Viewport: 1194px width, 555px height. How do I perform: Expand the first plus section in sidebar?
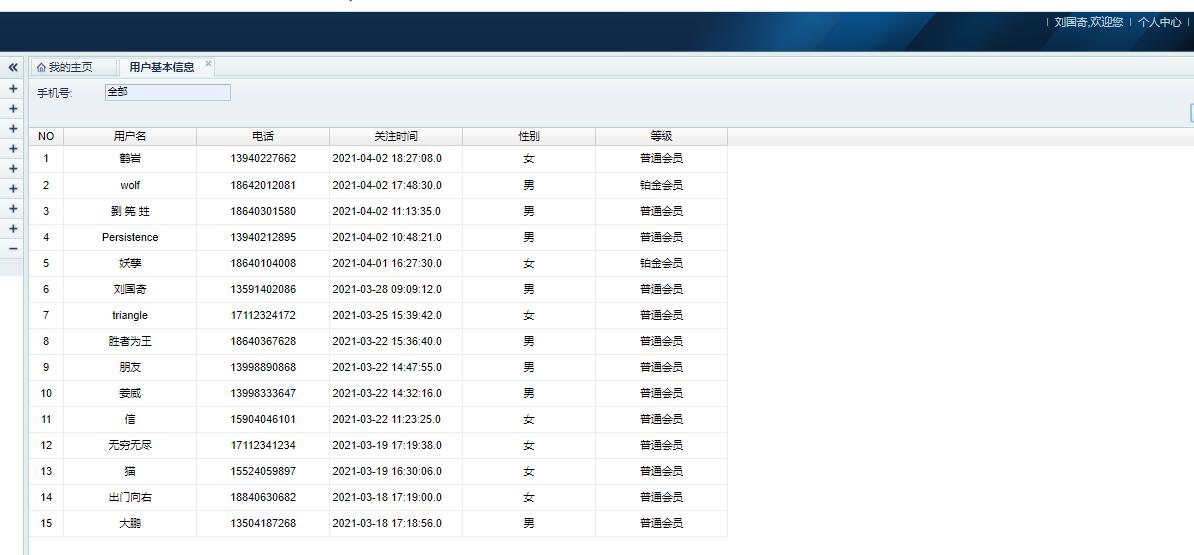pyautogui.click(x=13, y=89)
